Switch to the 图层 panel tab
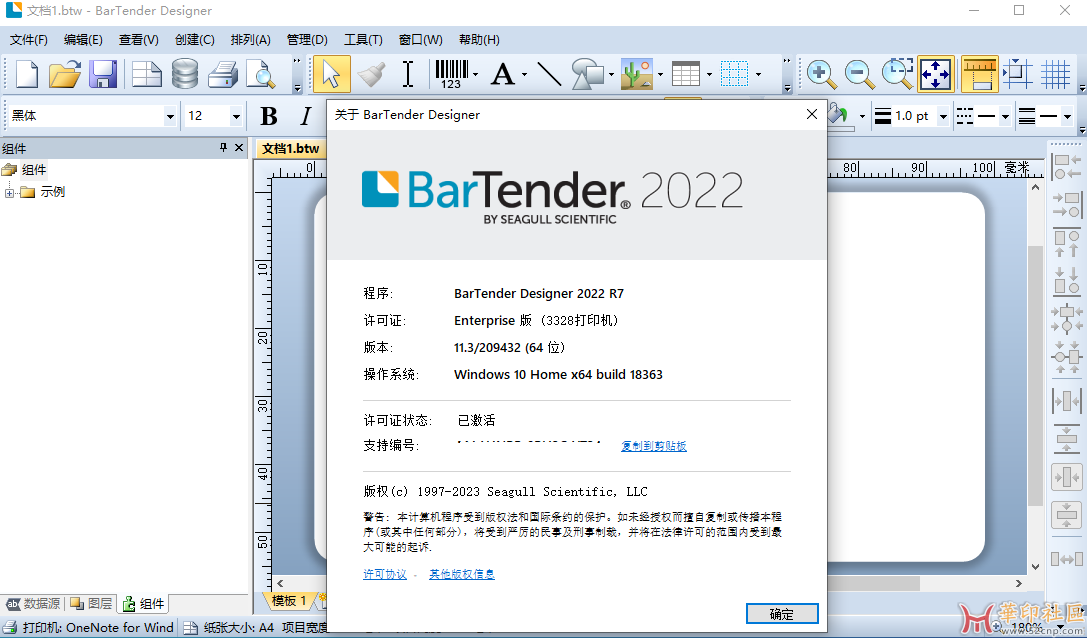 pyautogui.click(x=92, y=603)
